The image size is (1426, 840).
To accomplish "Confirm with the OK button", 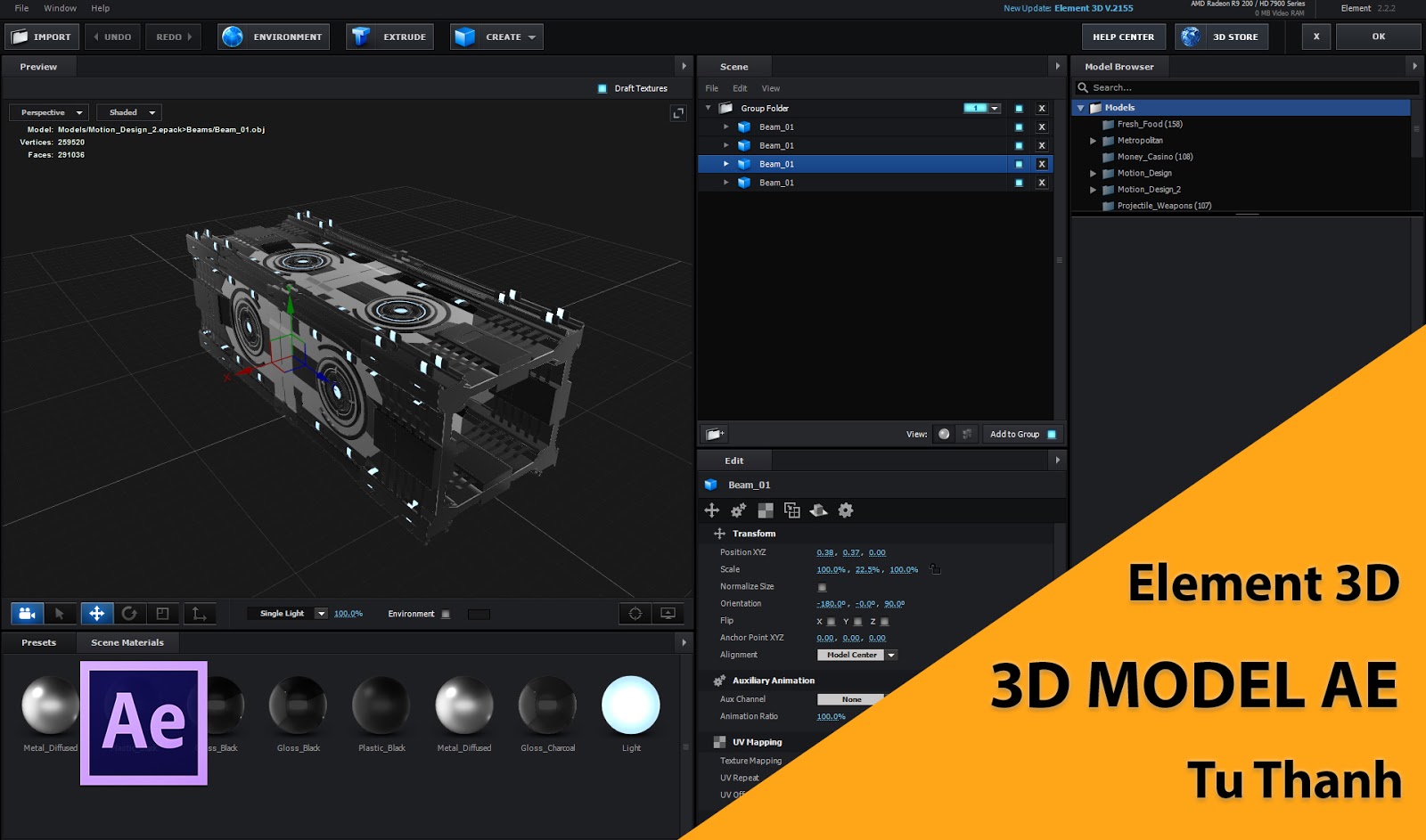I will (x=1379, y=37).
